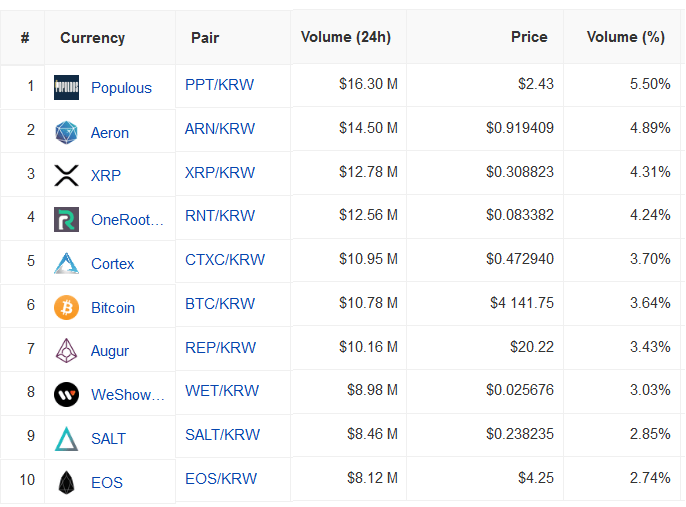Open the CTXC/KRW pair link
This screenshot has width=686, height=507.
coord(225,260)
